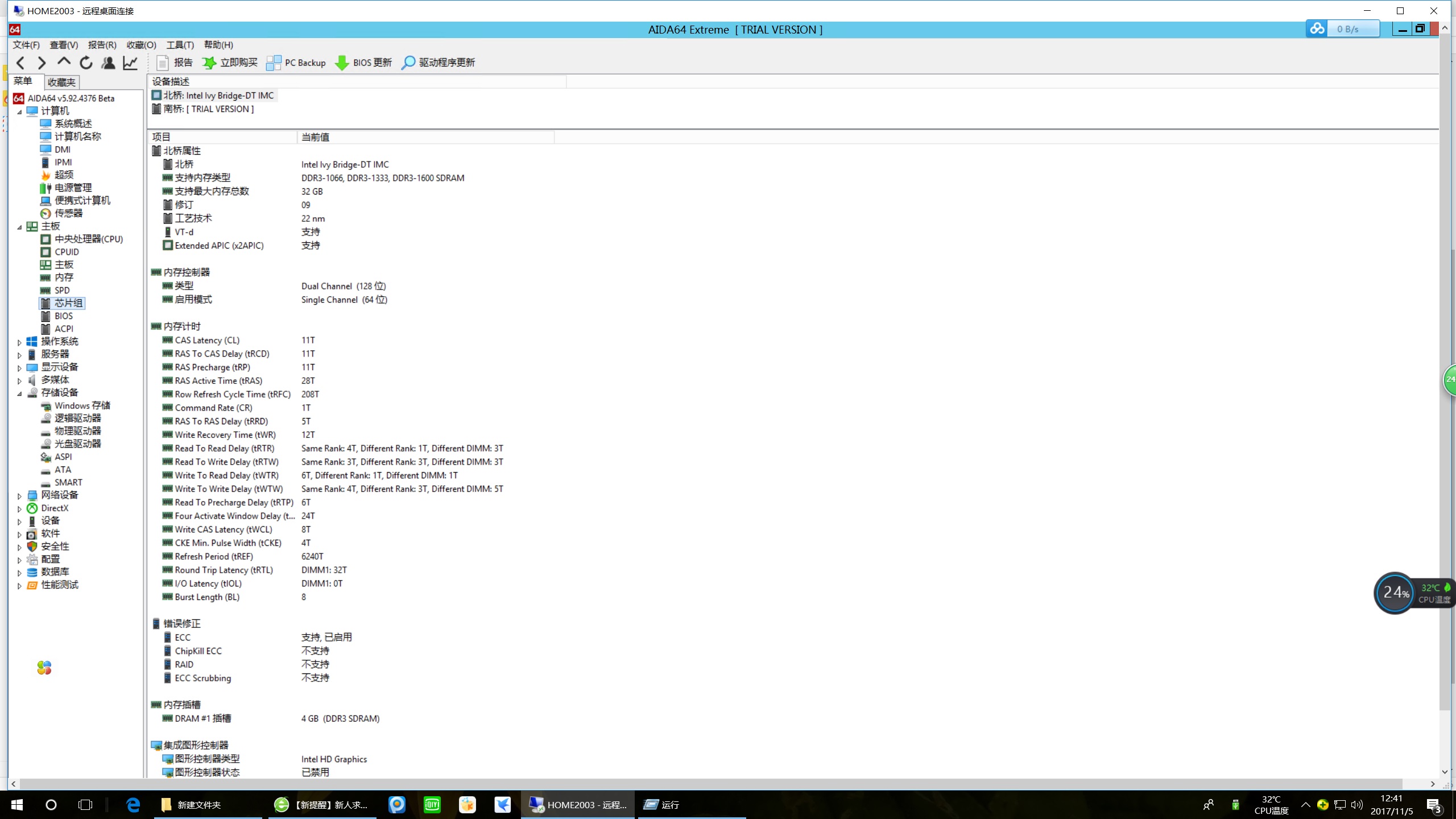Select 传感器 in the tree
1456x819 pixels.
68,213
